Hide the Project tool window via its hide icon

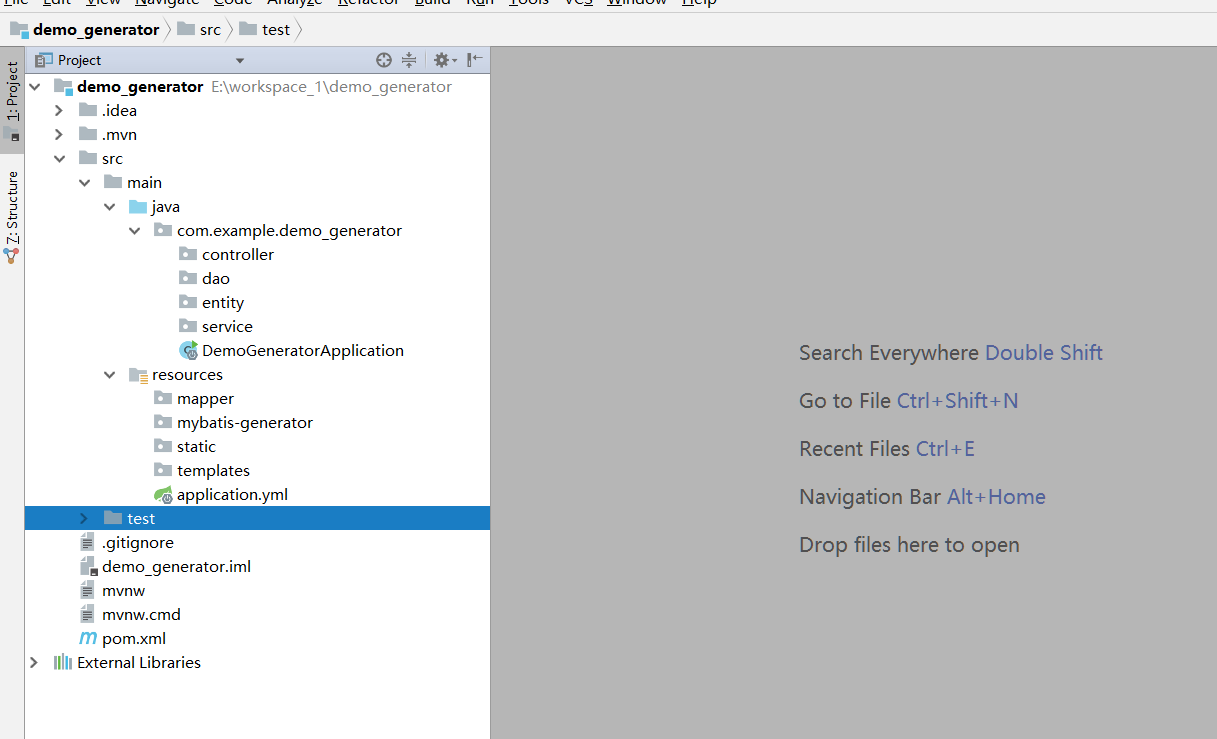click(x=474, y=60)
